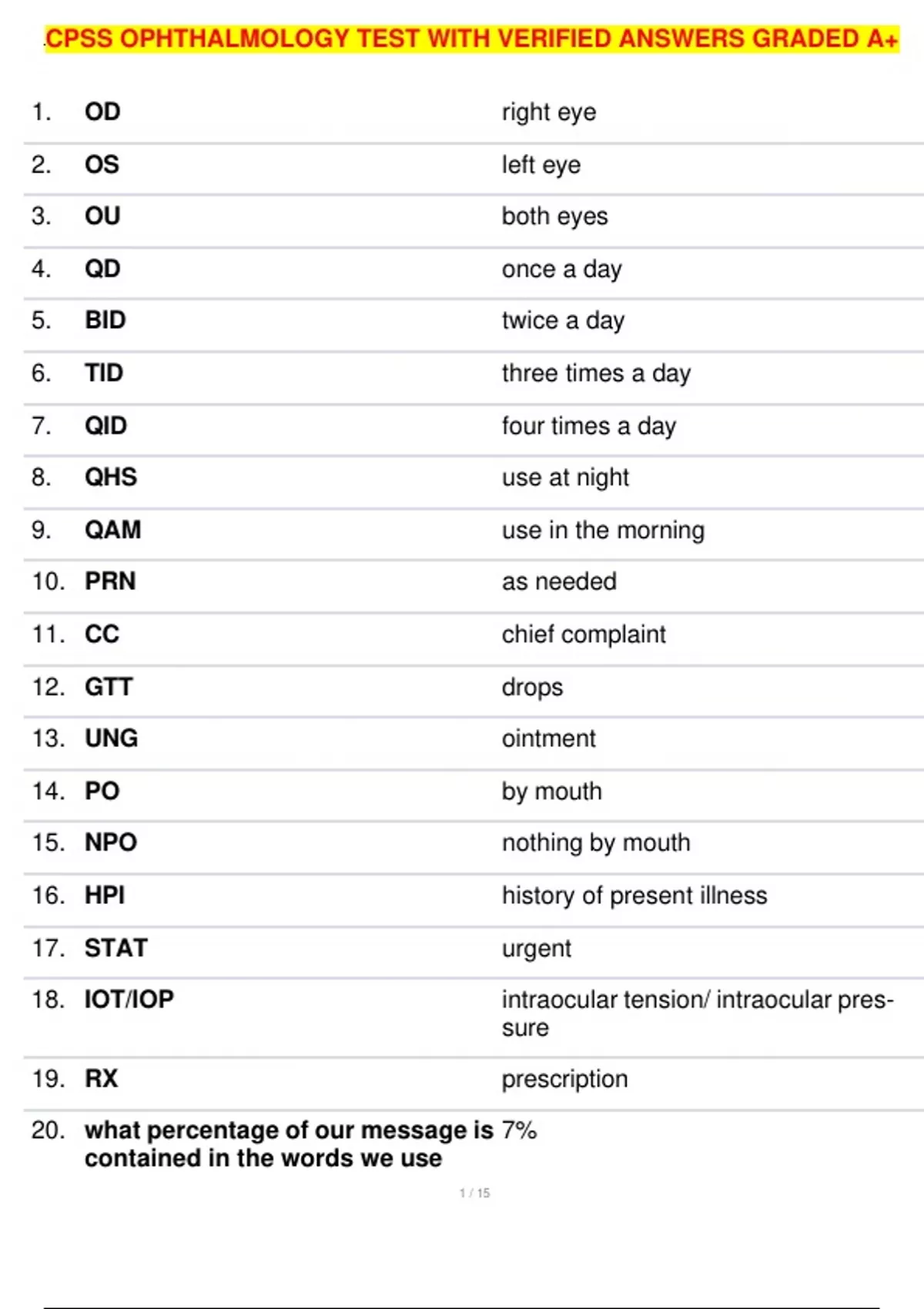Click 'three times a day' text
This screenshot has height=1309, width=924.
(596, 373)
